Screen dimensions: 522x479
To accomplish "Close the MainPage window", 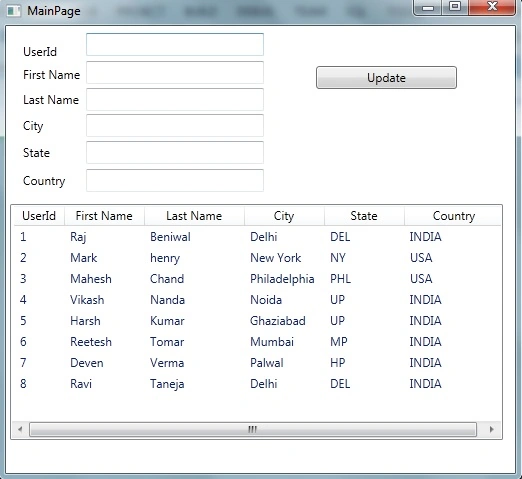I will [x=492, y=7].
